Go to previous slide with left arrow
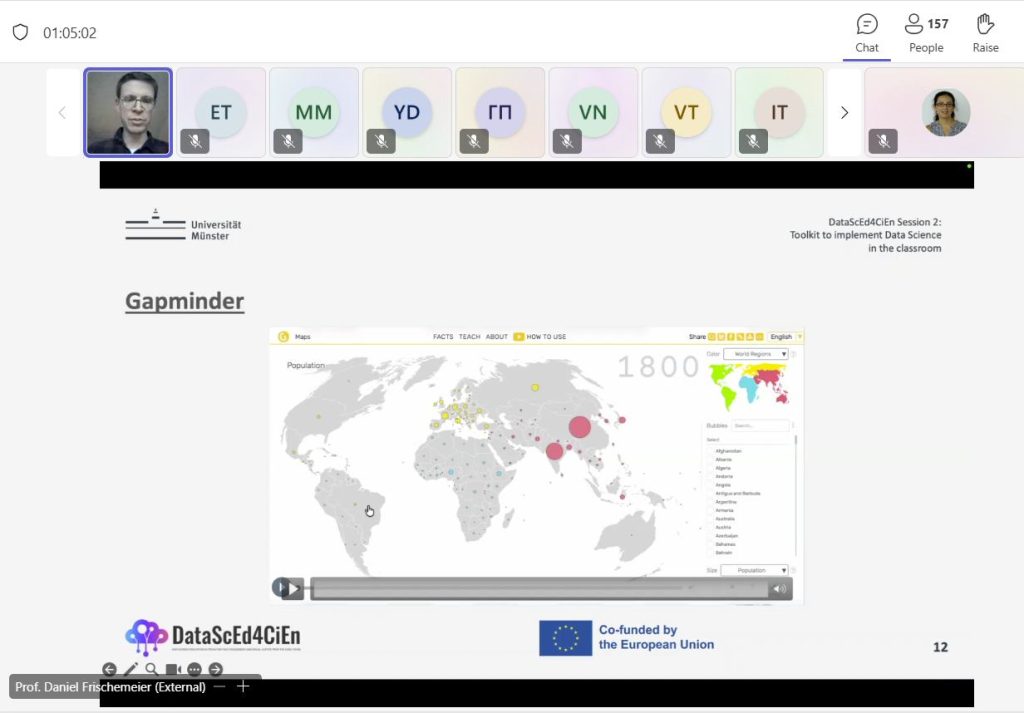 [109, 669]
